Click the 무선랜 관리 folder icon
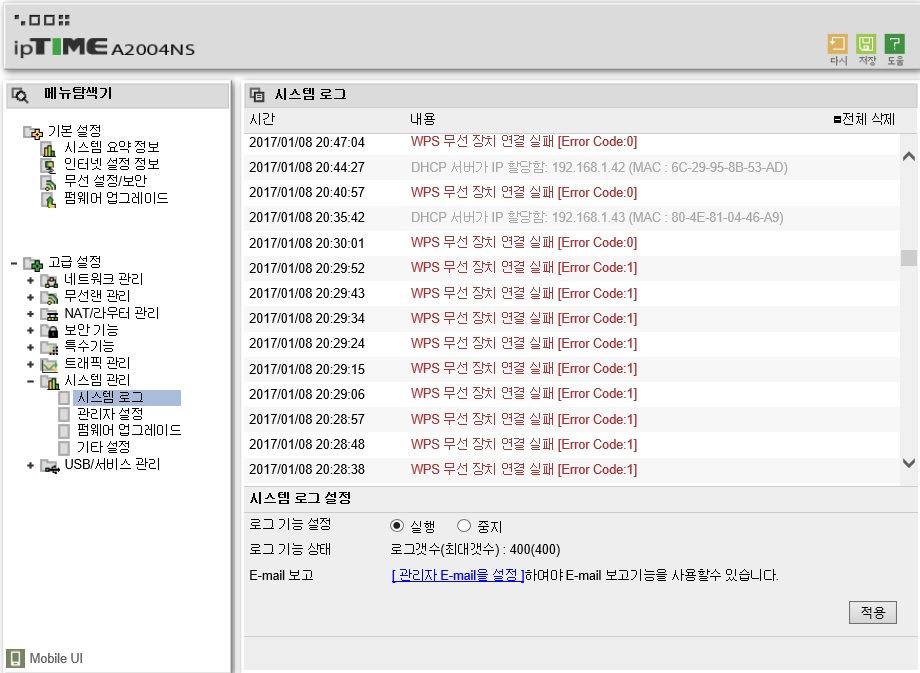This screenshot has width=920, height=673. click(x=49, y=297)
